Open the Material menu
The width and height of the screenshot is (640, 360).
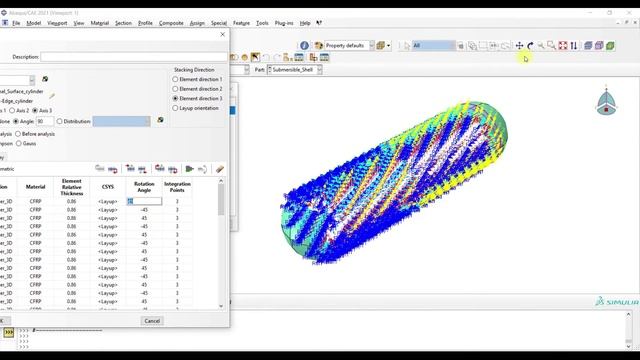[x=100, y=23]
